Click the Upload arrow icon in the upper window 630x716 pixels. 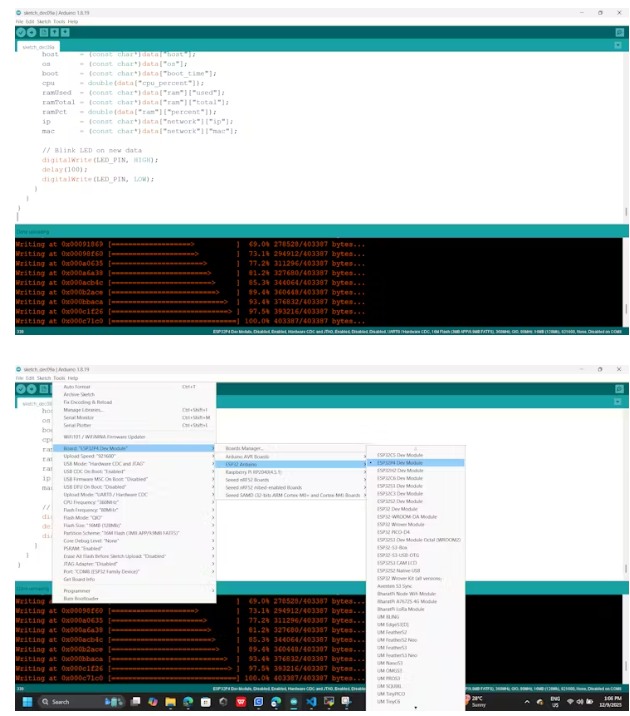pyautogui.click(x=29, y=32)
